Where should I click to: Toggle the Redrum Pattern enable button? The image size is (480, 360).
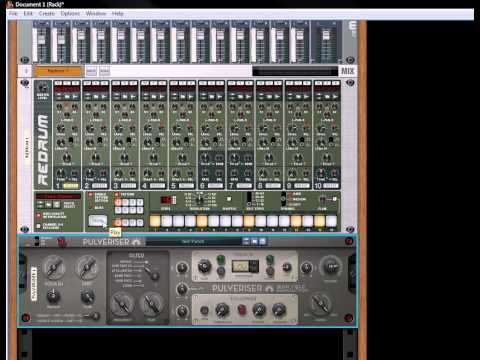pyautogui.click(x=117, y=194)
